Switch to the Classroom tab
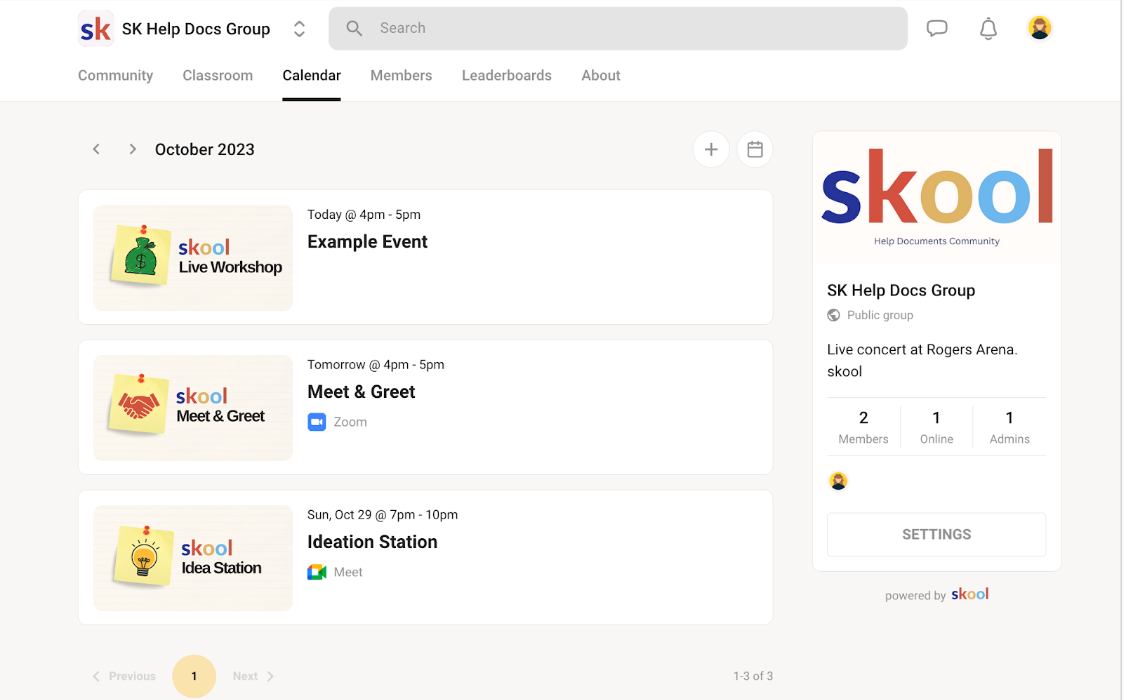The width and height of the screenshot is (1124, 700). (217, 75)
